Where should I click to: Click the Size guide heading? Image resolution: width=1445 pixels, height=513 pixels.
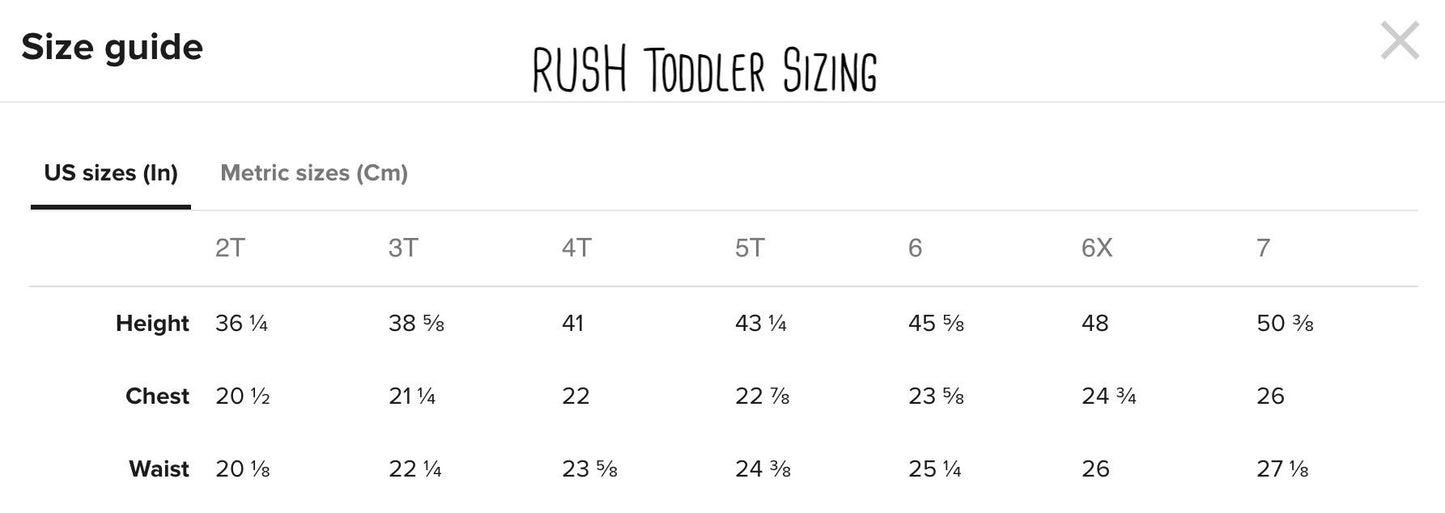coord(112,47)
